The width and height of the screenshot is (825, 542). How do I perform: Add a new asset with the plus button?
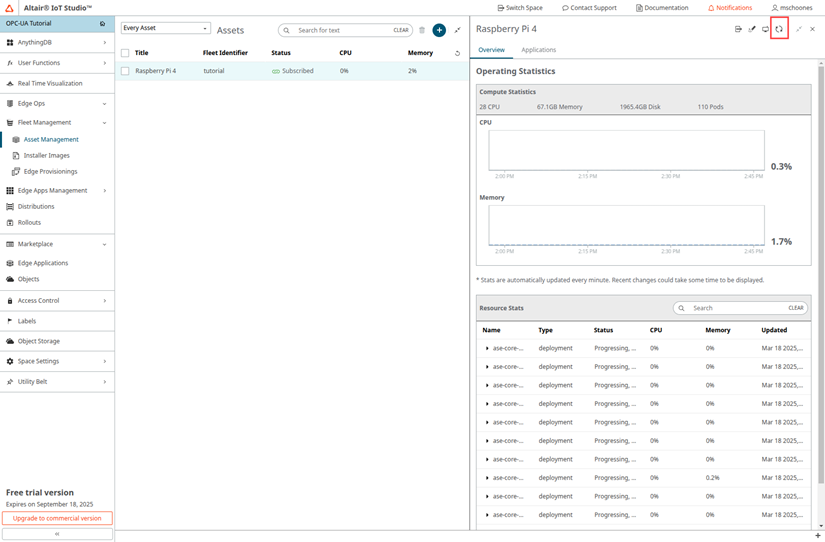tap(439, 30)
